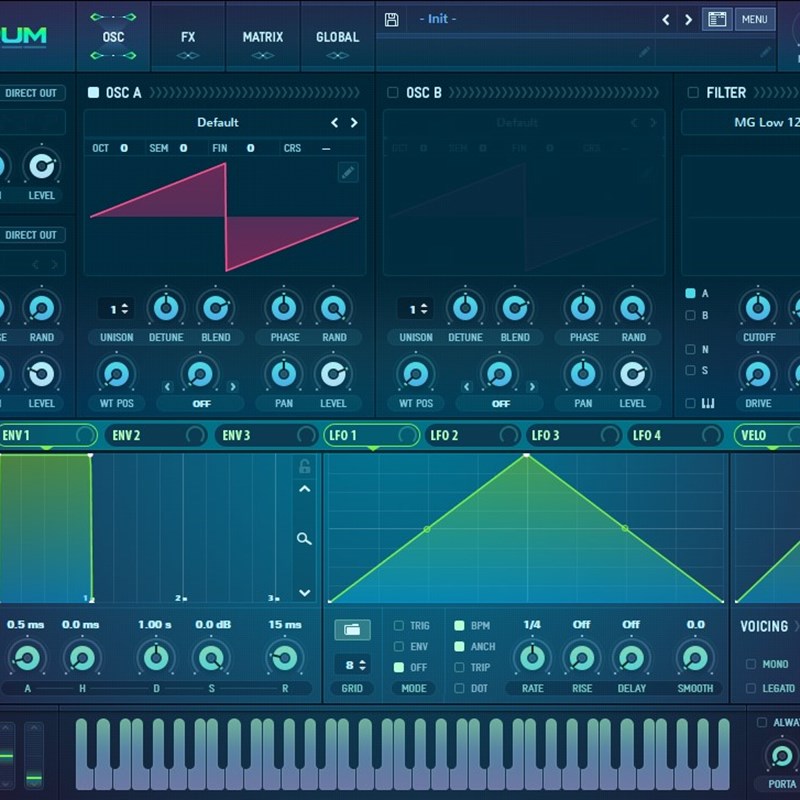Image resolution: width=800 pixels, height=800 pixels.
Task: Adjust the OSC A LEVEL knob
Action: pos(333,374)
